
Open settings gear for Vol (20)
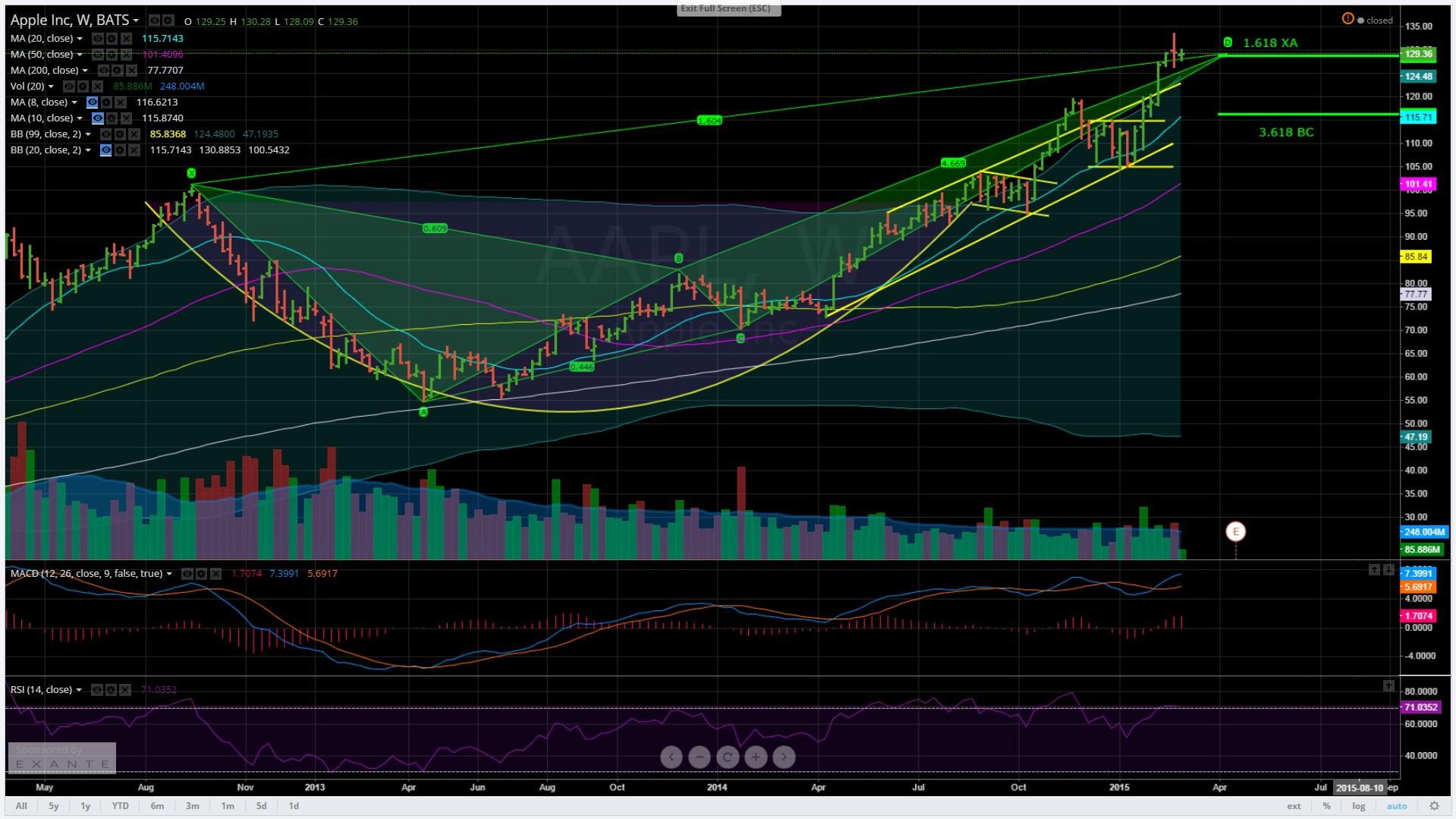83,87
